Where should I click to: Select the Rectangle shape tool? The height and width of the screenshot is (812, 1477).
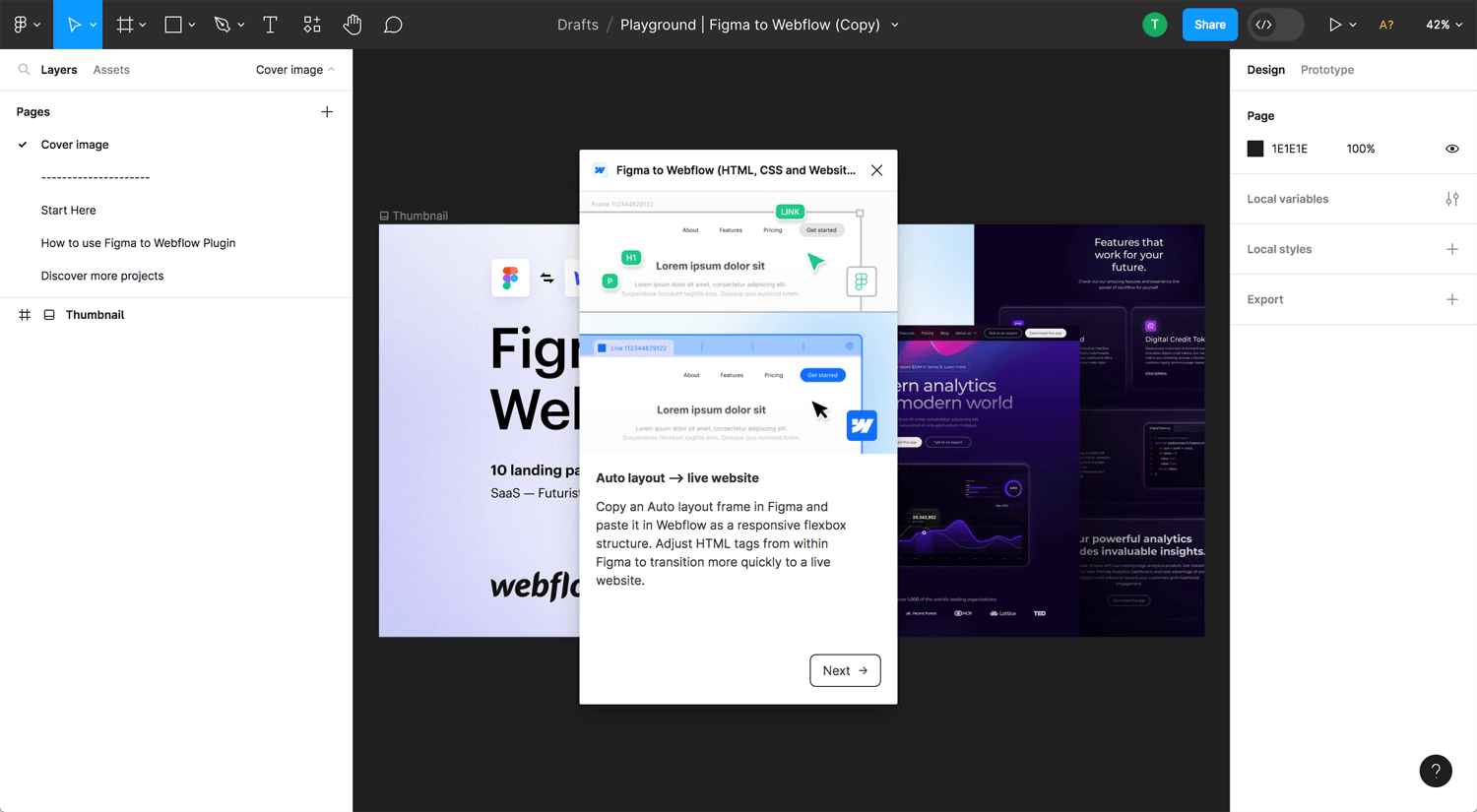click(173, 25)
